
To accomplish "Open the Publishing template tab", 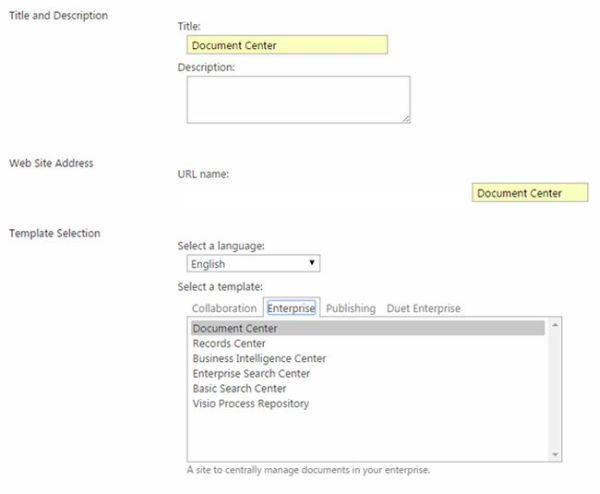I will pos(350,308).
